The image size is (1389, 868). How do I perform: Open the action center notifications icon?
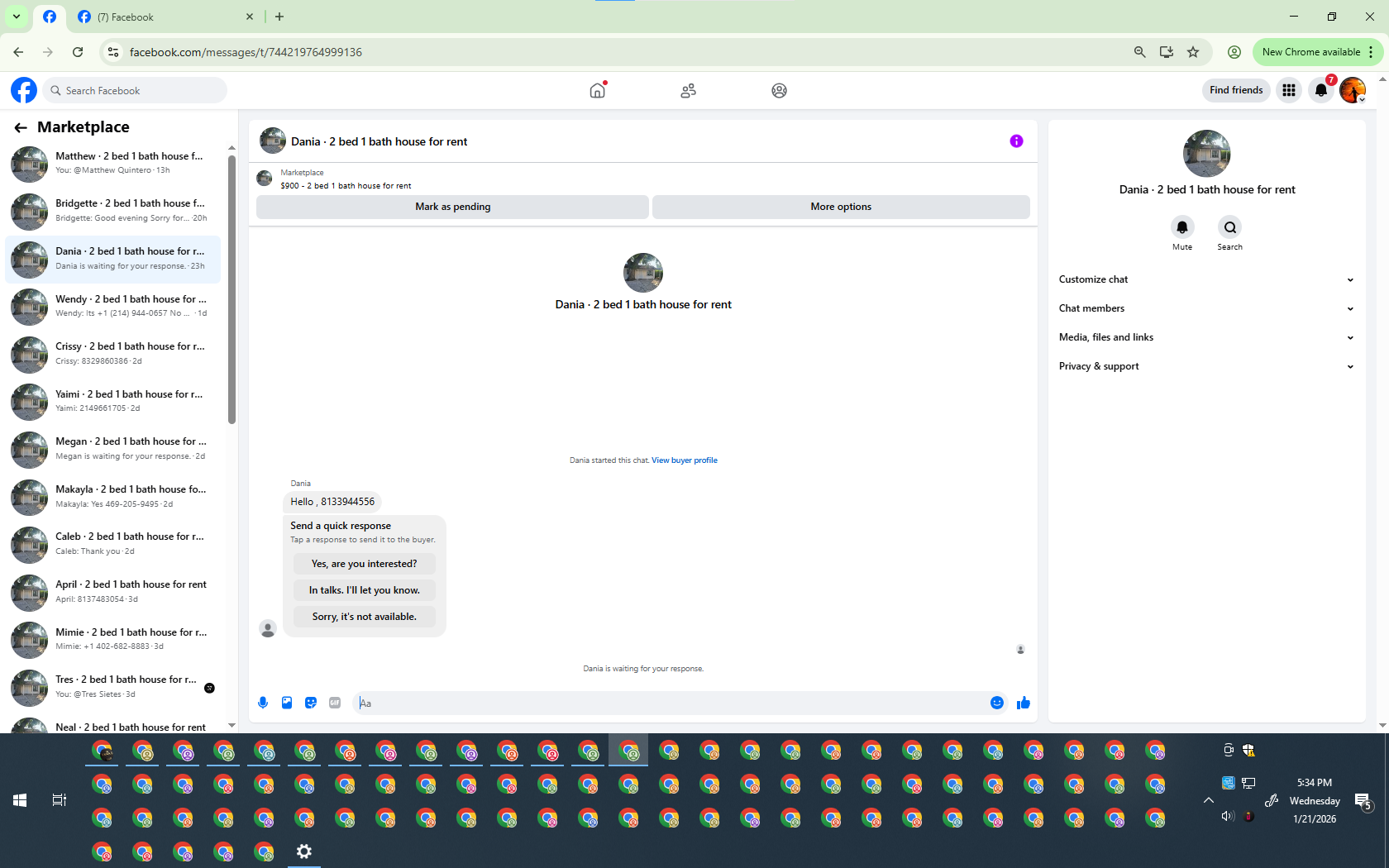coord(1364,800)
